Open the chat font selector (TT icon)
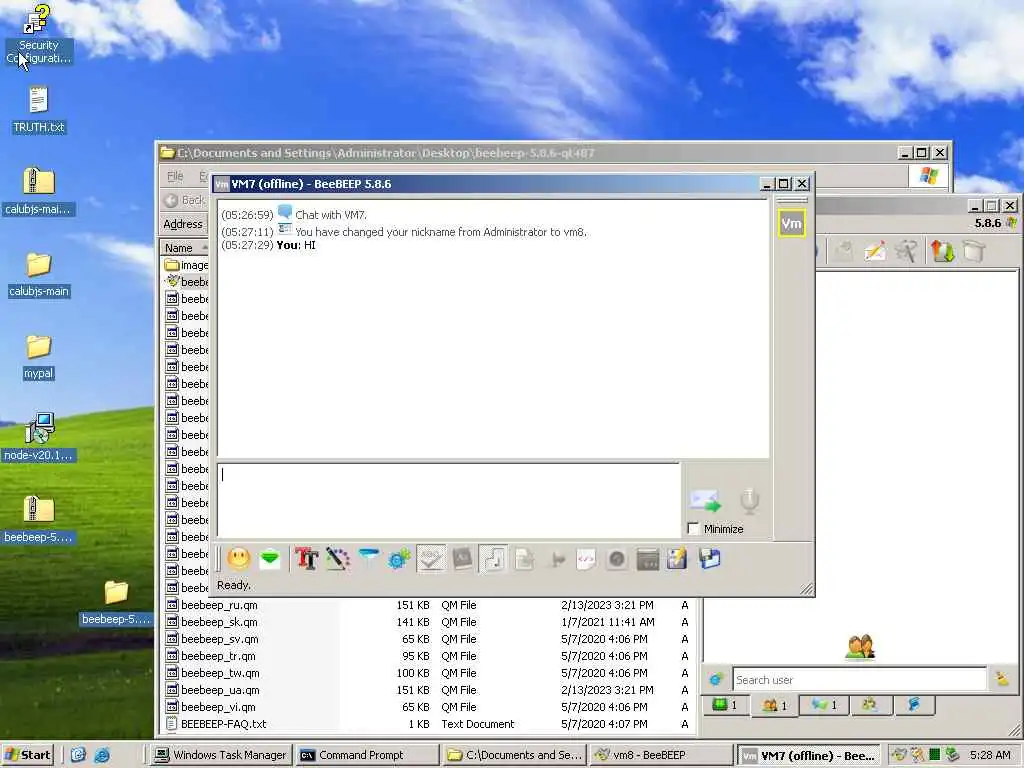The width and height of the screenshot is (1024, 768). (x=306, y=559)
